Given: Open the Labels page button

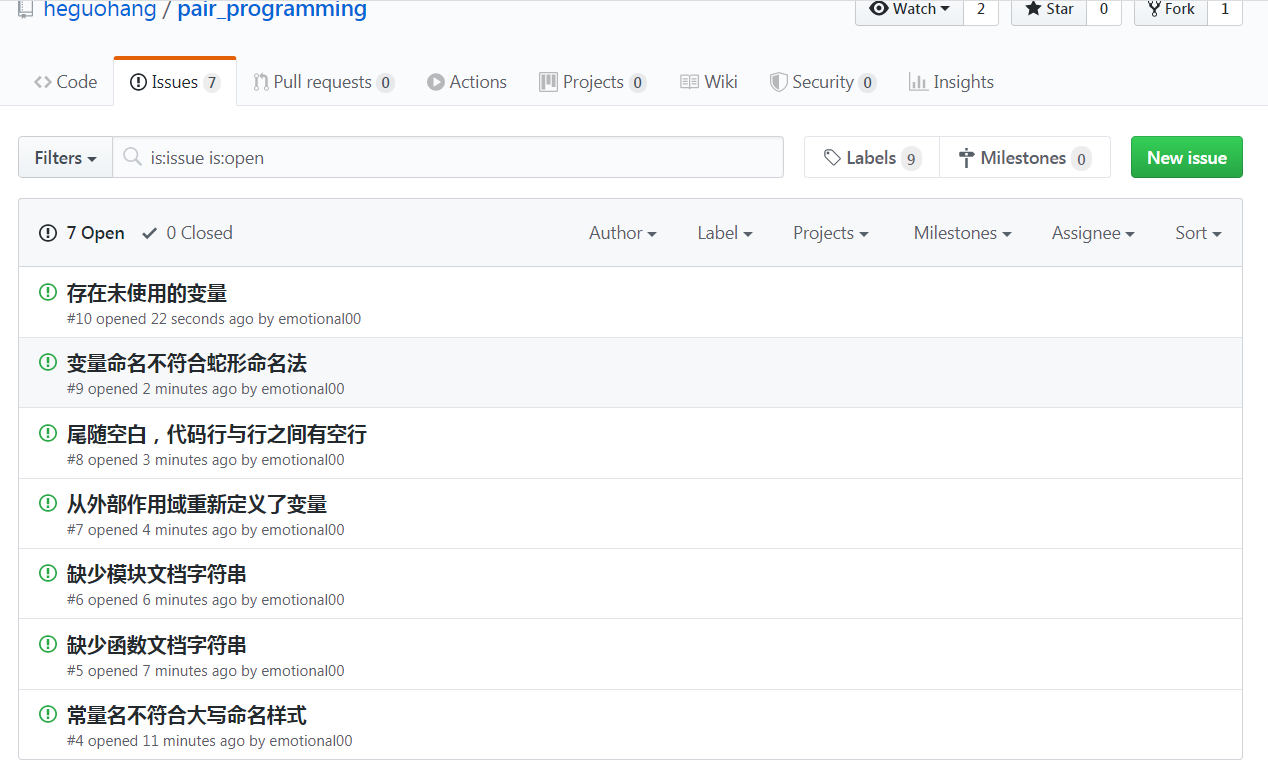Looking at the screenshot, I should pos(872,157).
